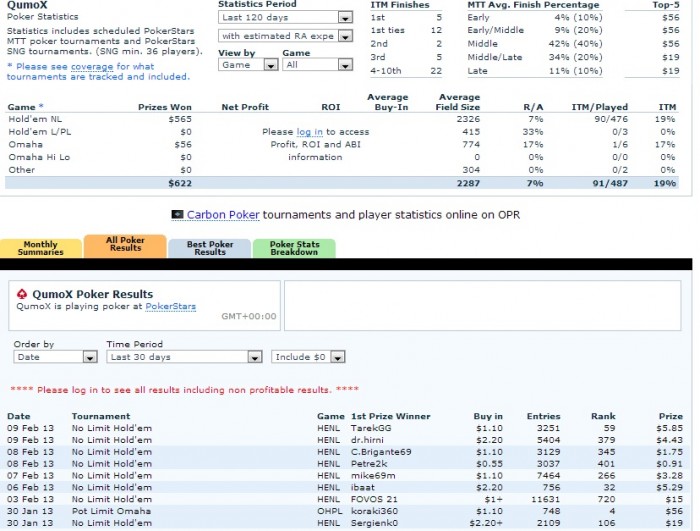The width and height of the screenshot is (700, 531).
Task: Open the Game filter dropdown set to All
Action: 317,65
